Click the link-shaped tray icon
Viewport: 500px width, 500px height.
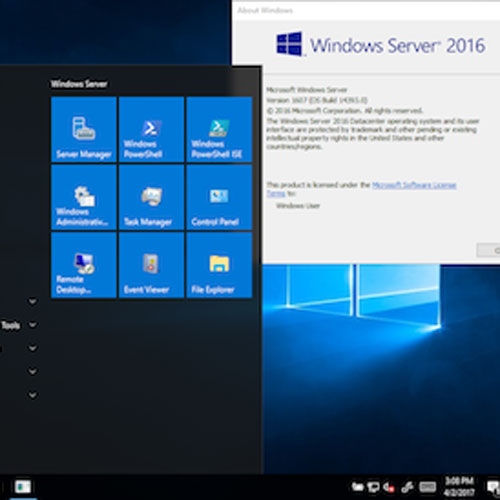coord(407,488)
